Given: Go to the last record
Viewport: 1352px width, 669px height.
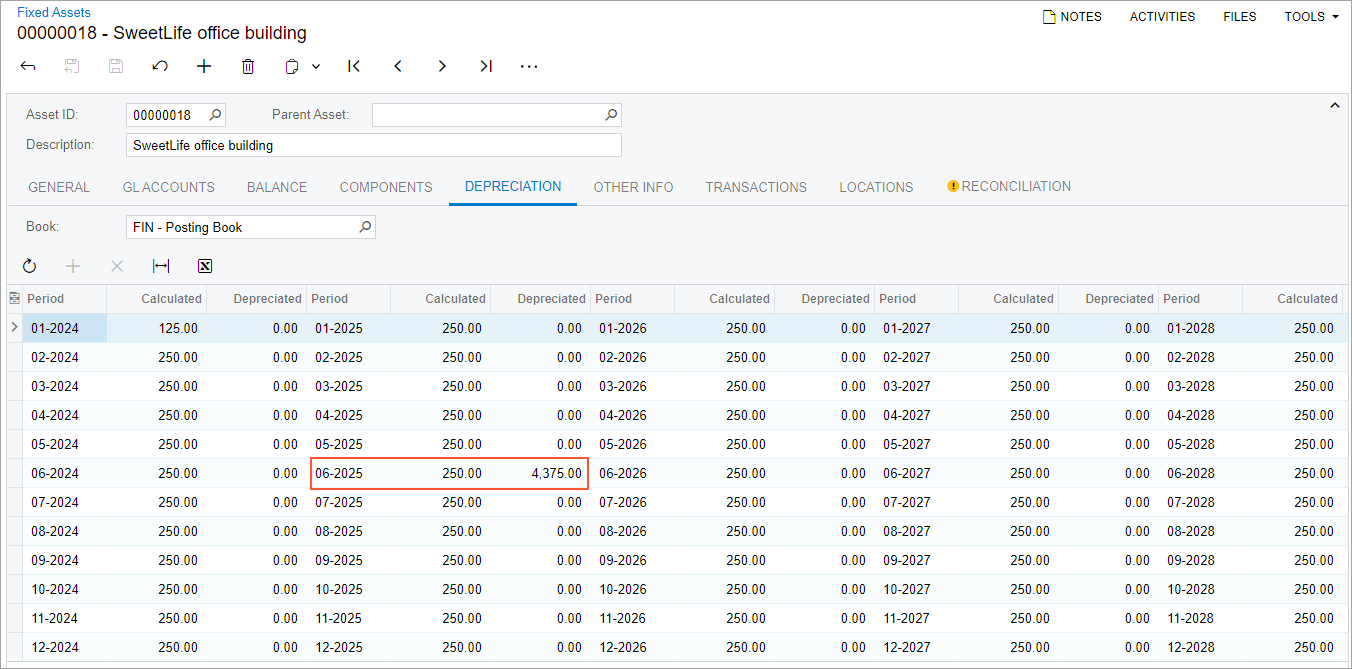Looking at the screenshot, I should click(x=486, y=66).
